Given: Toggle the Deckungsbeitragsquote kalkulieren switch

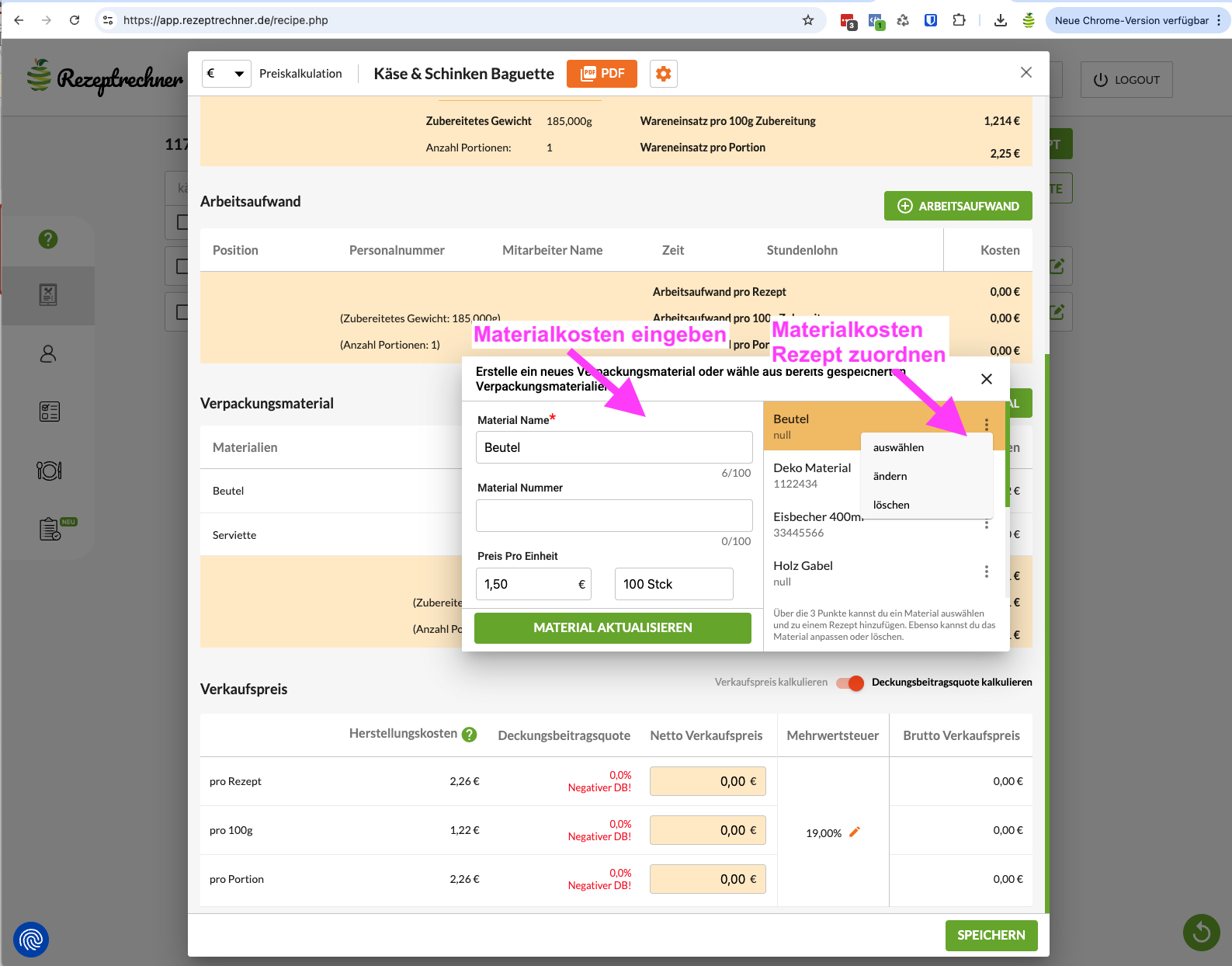Looking at the screenshot, I should (850, 683).
